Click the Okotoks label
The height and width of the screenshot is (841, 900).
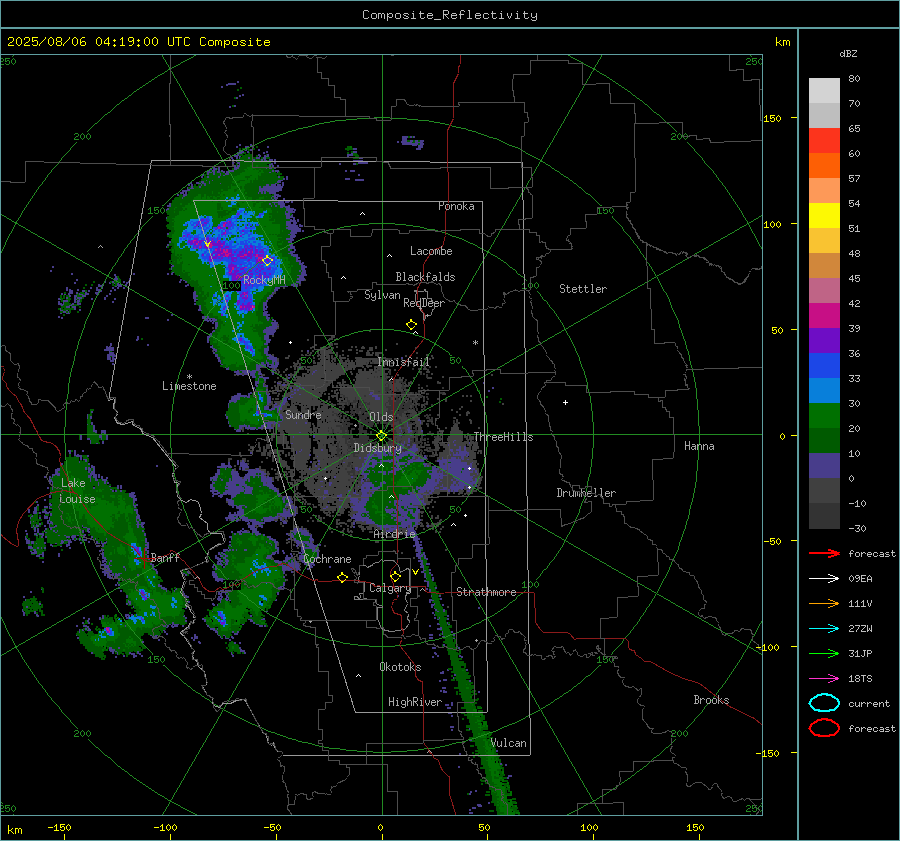coord(400,667)
